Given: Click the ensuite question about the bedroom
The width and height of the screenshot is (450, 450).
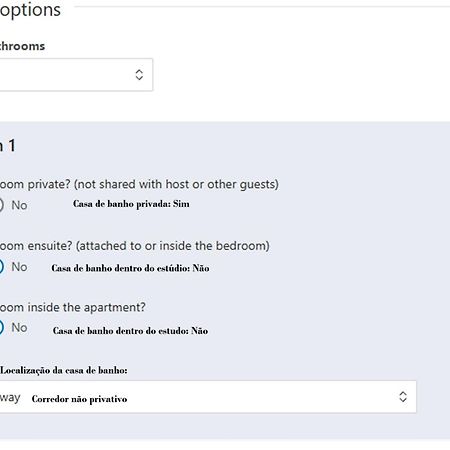Looking at the screenshot, I should point(135,246).
